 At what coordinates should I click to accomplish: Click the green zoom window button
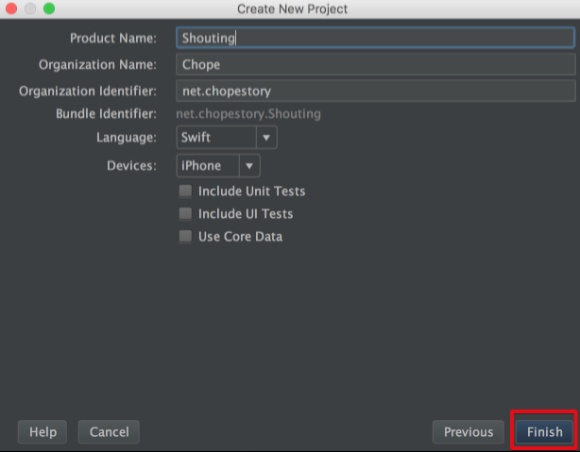coord(49,8)
